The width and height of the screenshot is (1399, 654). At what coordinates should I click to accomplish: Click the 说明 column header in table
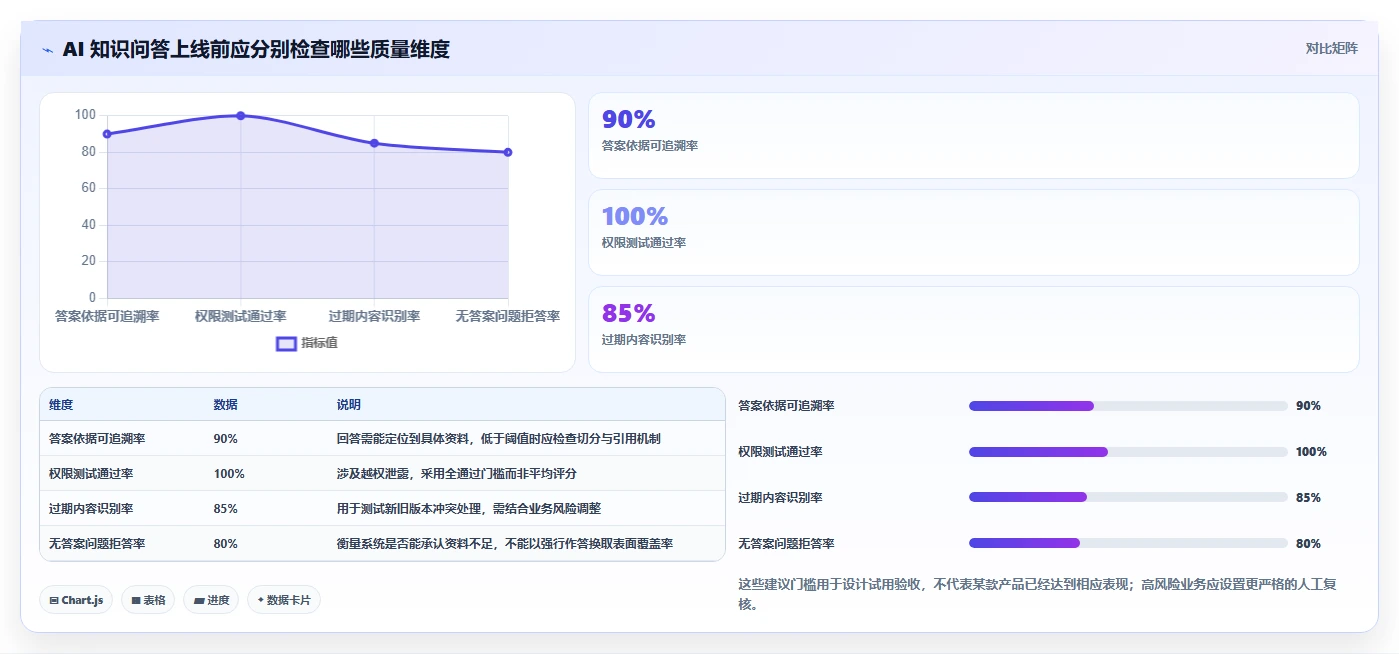click(x=349, y=405)
